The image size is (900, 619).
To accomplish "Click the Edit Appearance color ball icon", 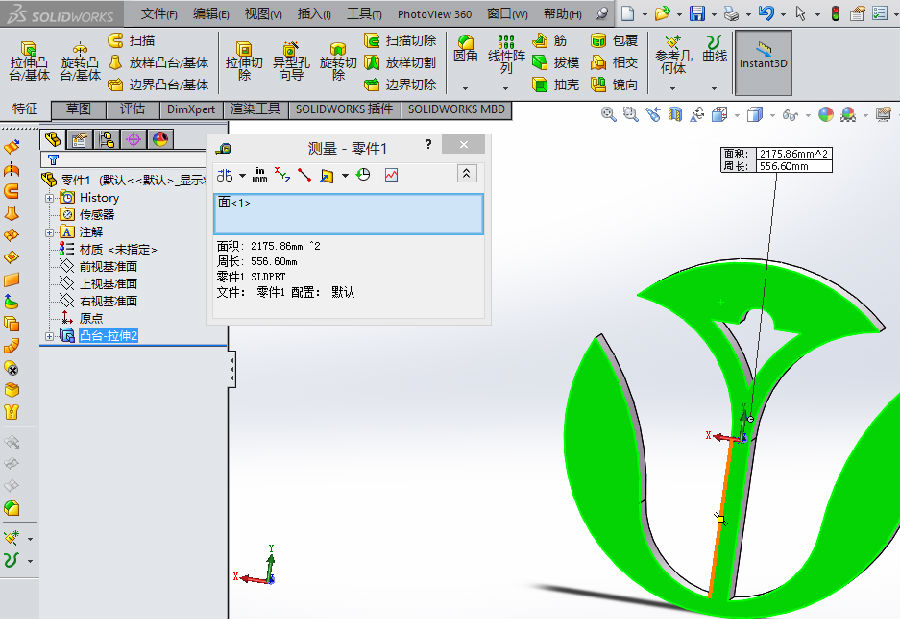I will (826, 115).
